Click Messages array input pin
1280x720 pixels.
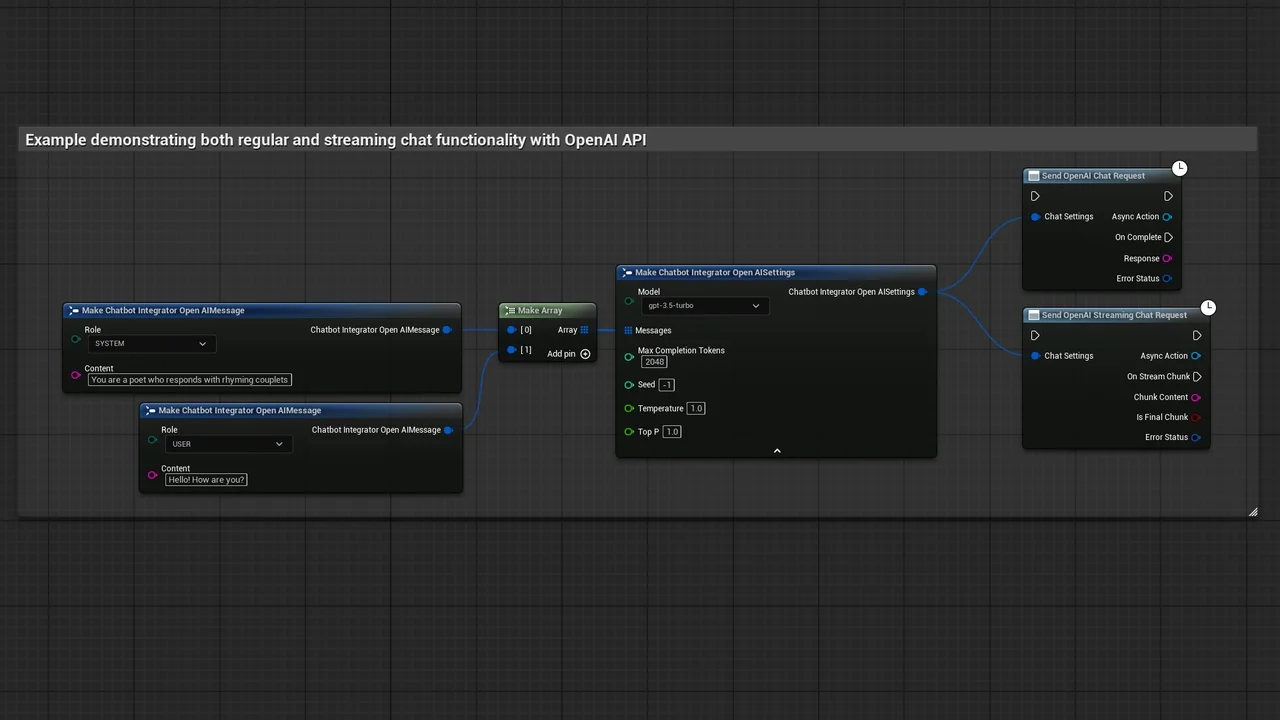pos(628,331)
